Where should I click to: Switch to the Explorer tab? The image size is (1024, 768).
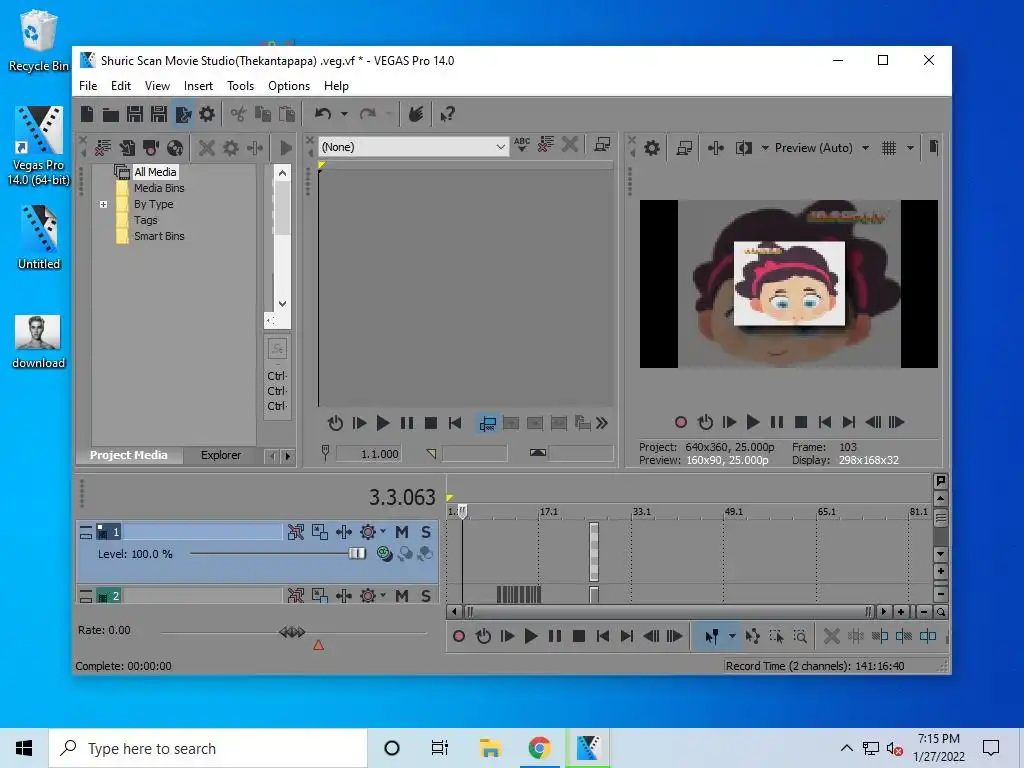click(x=221, y=455)
